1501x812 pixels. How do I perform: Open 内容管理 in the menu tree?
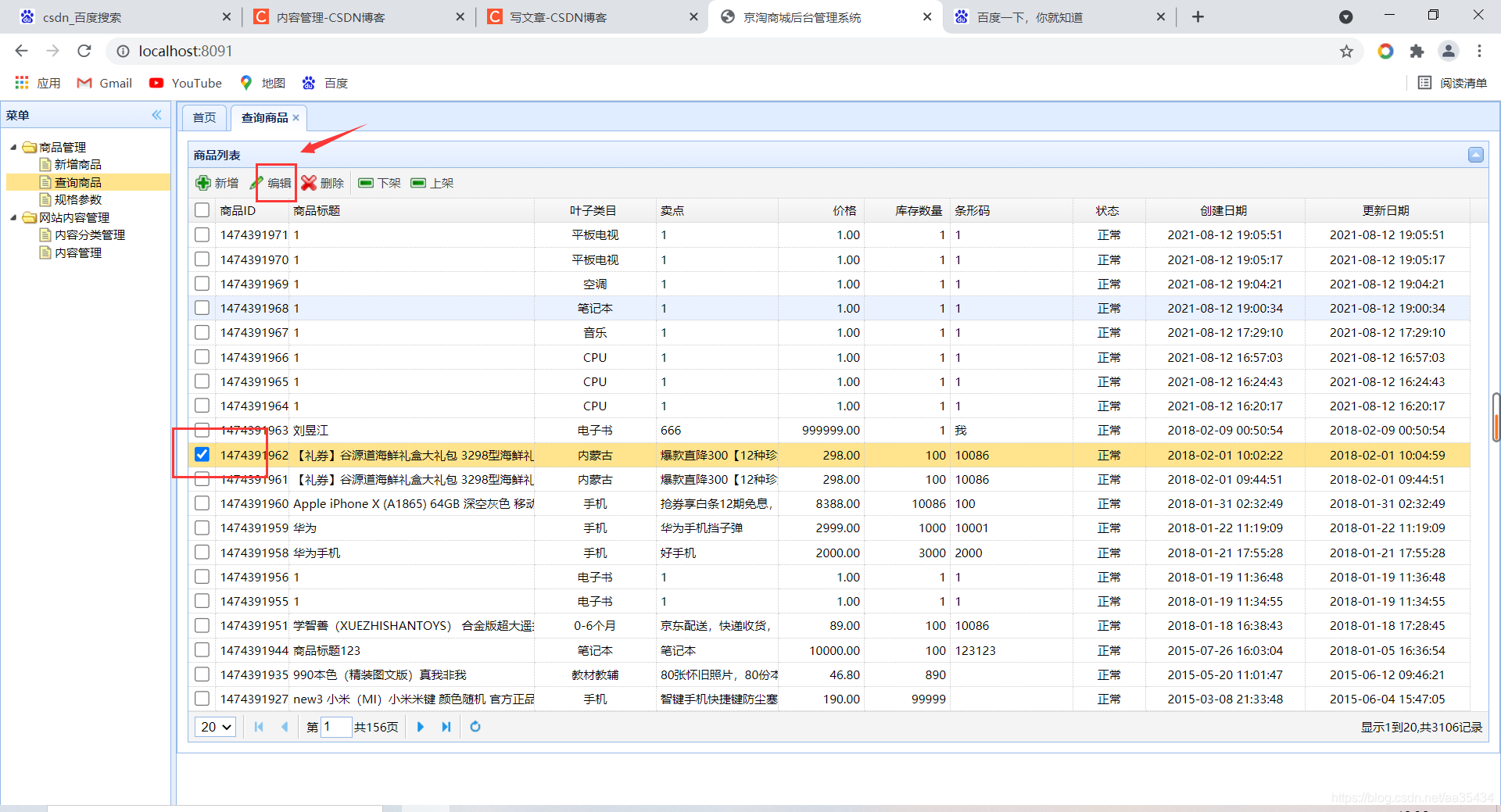click(78, 252)
